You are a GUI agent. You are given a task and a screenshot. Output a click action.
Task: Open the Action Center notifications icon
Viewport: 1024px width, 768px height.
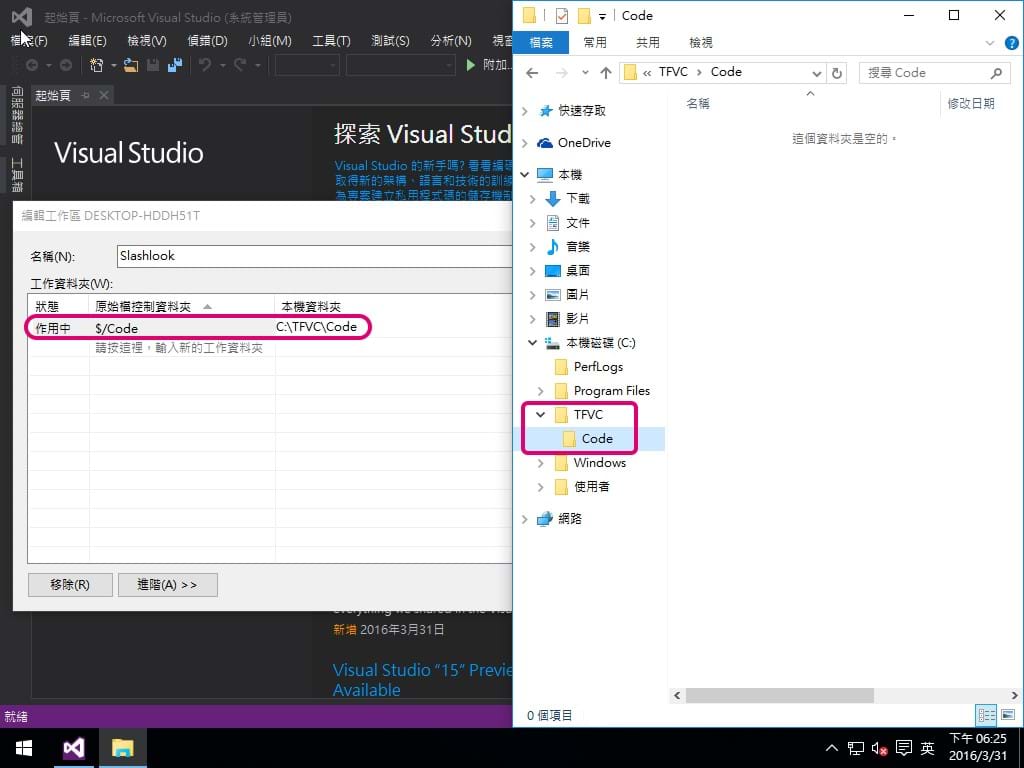coord(904,748)
